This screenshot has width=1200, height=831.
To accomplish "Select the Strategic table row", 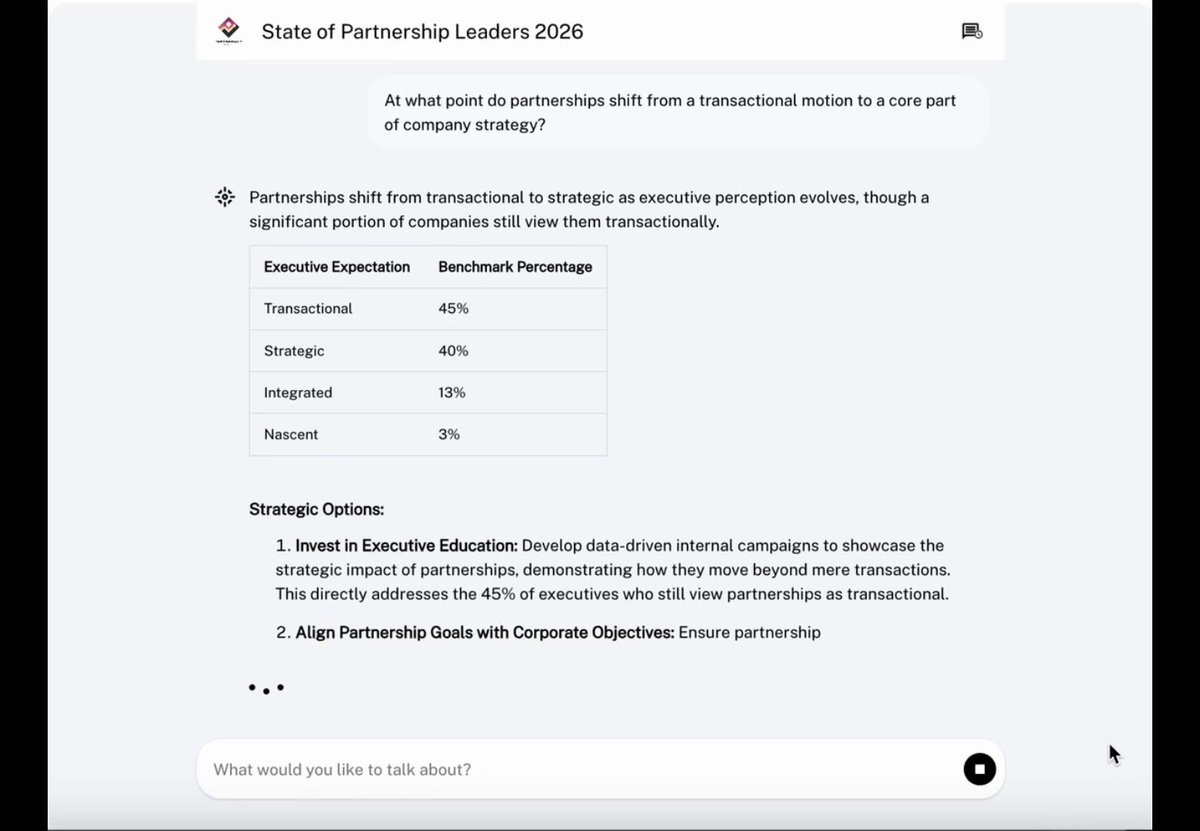I will tap(428, 351).
